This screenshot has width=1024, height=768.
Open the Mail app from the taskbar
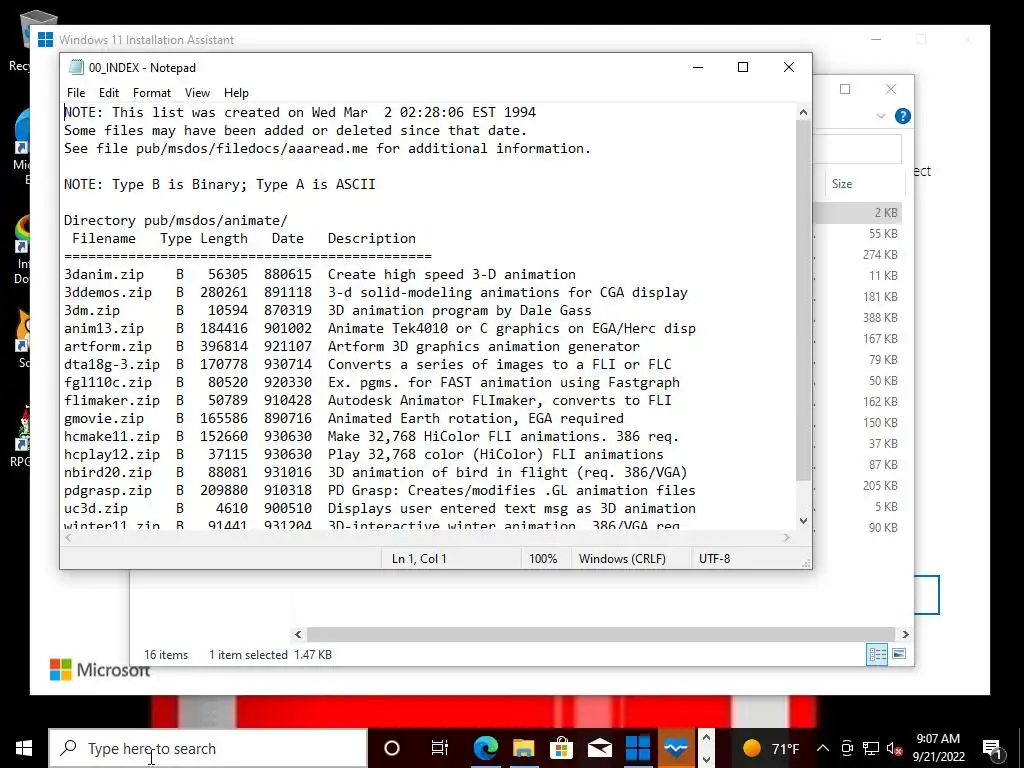(x=599, y=748)
